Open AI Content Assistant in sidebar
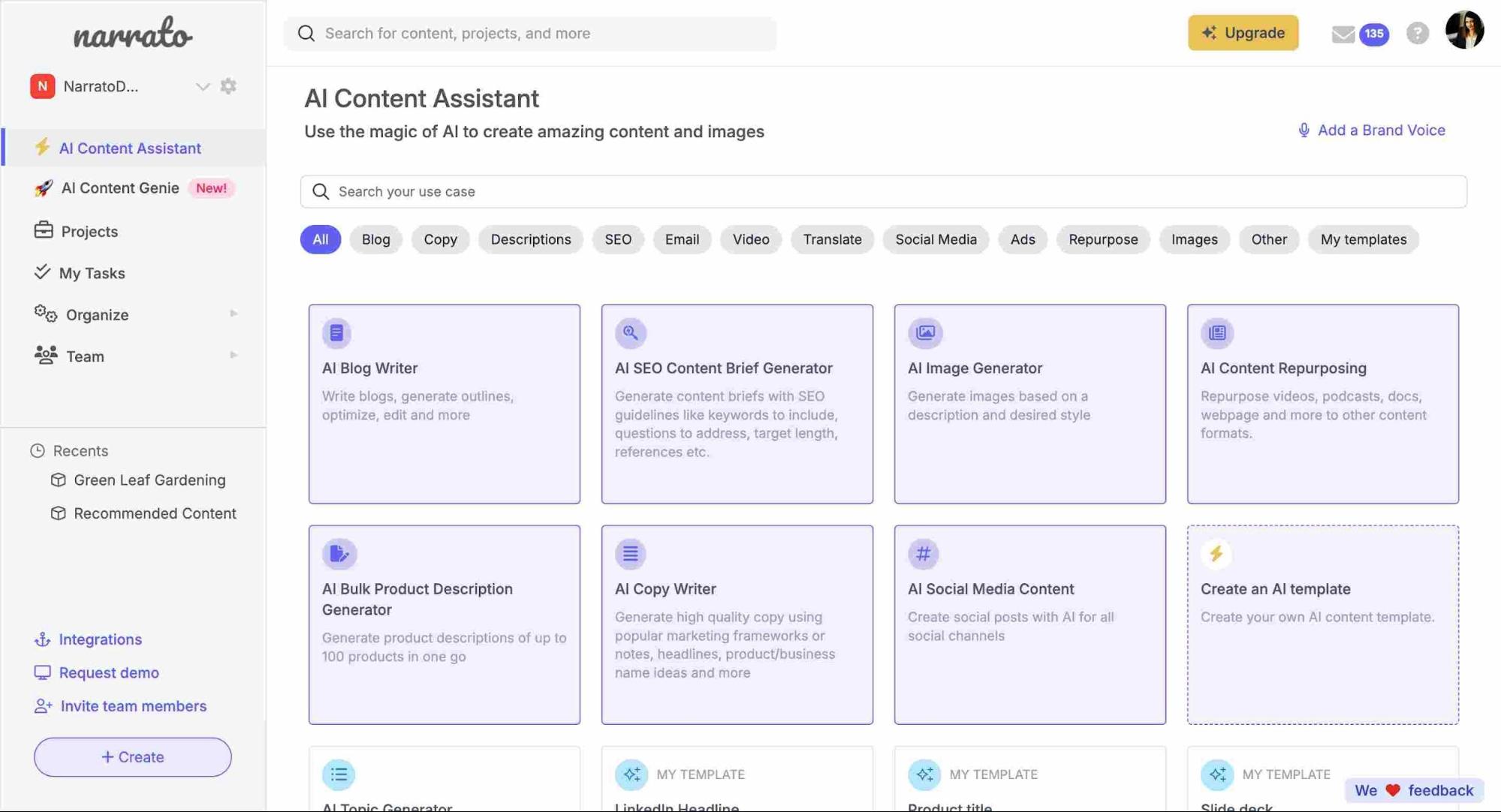This screenshot has width=1501, height=812. click(134, 148)
